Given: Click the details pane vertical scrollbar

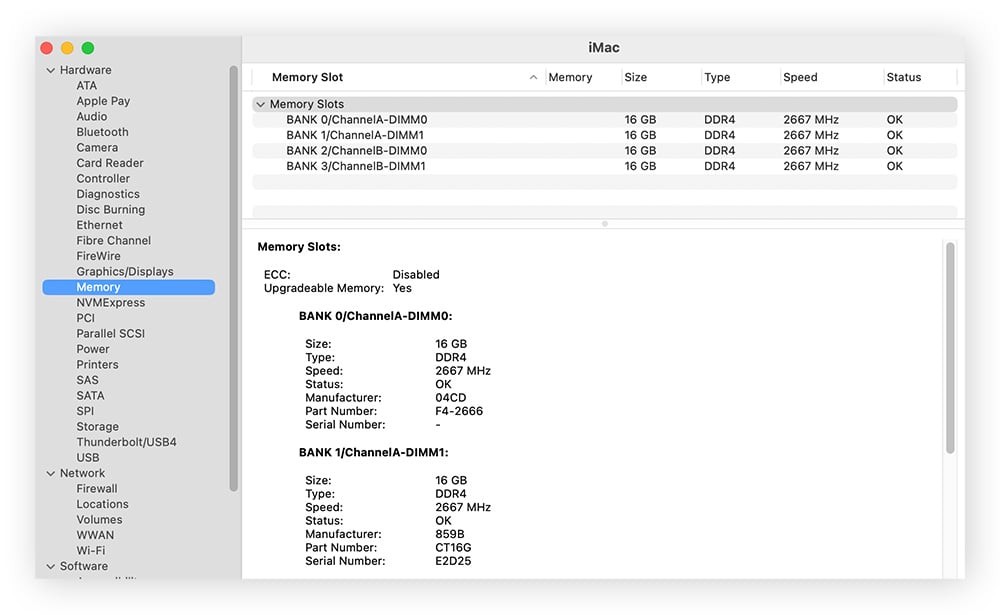Looking at the screenshot, I should pyautogui.click(x=950, y=348).
